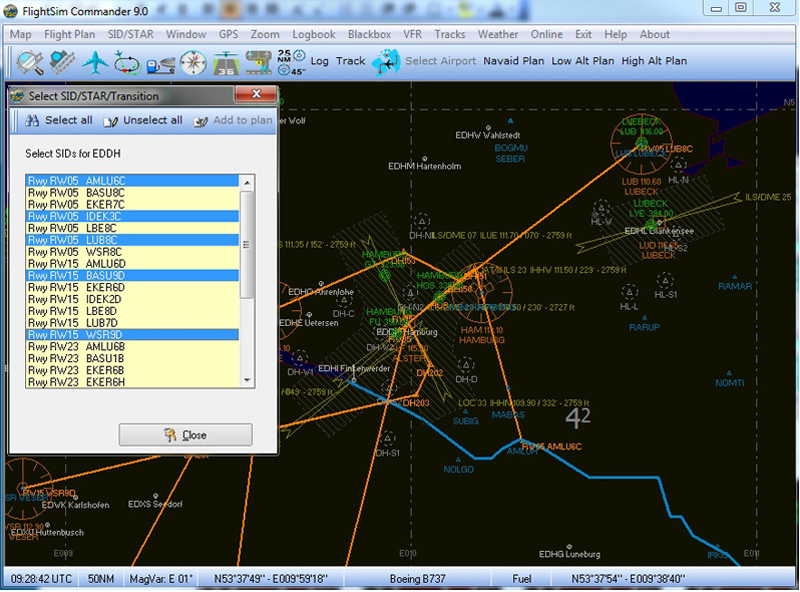This screenshot has height=592, width=800.
Task: Click the Log toolbar button
Action: [319, 61]
